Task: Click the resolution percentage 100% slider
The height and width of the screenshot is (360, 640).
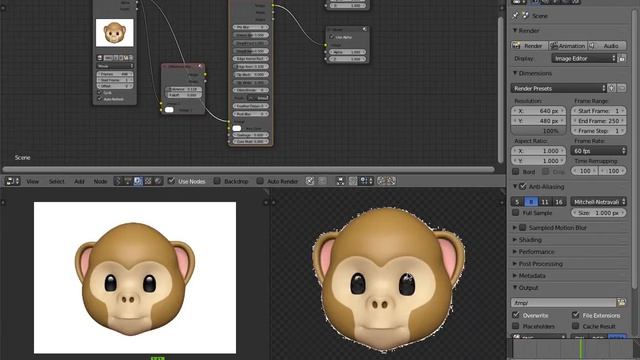Action: [538, 131]
